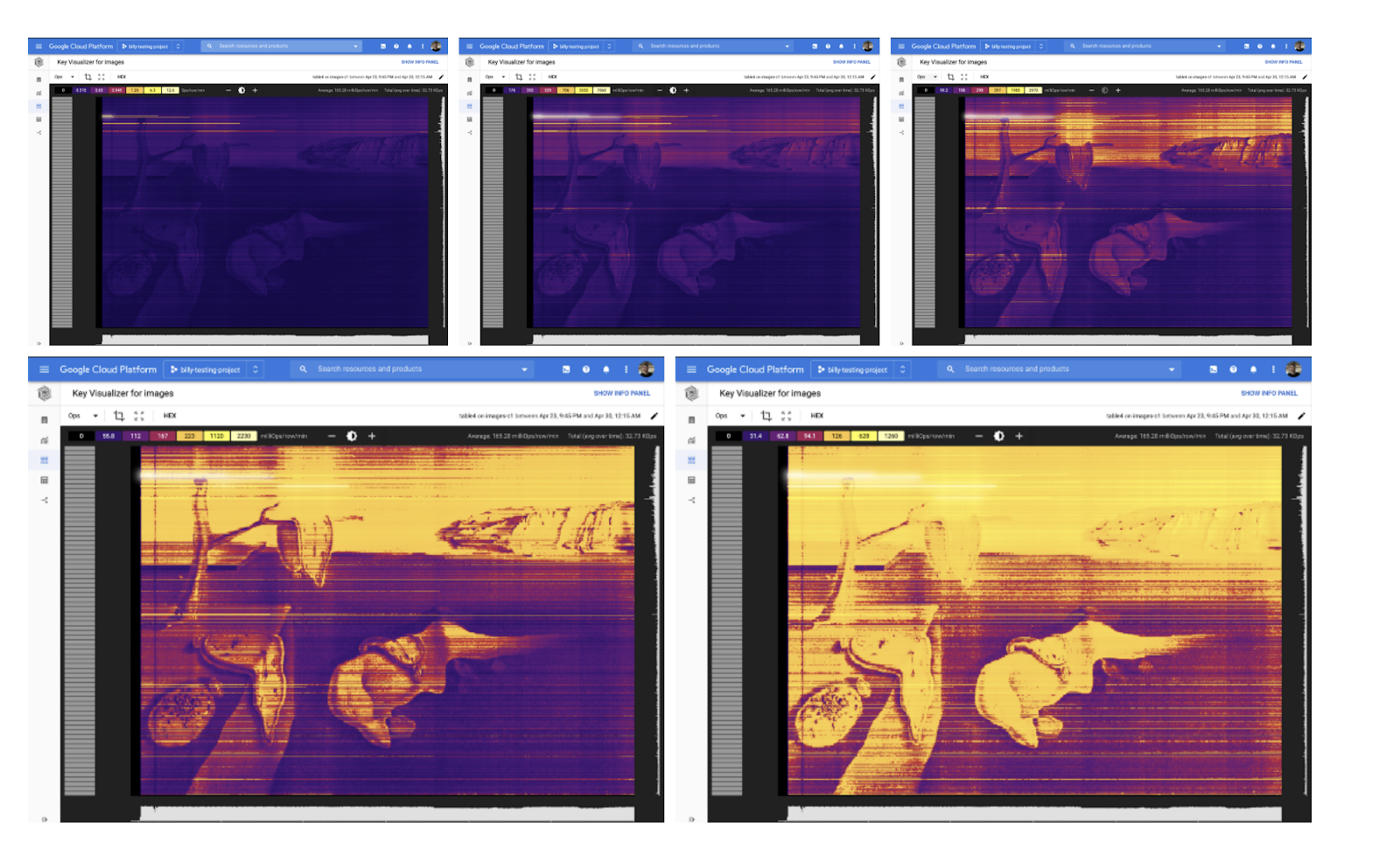Increase brightness with plus icon in bottom-left heatmap
This screenshot has height=856, width=1400.
tap(372, 436)
